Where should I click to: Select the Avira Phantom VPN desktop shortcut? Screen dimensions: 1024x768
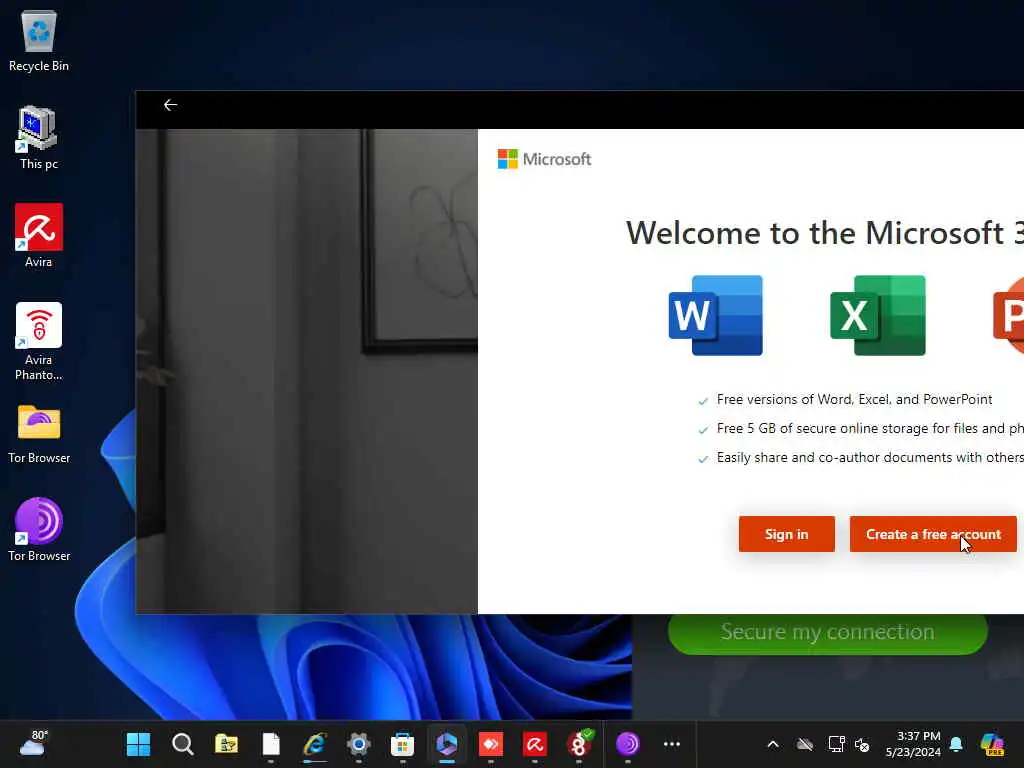pos(39,342)
